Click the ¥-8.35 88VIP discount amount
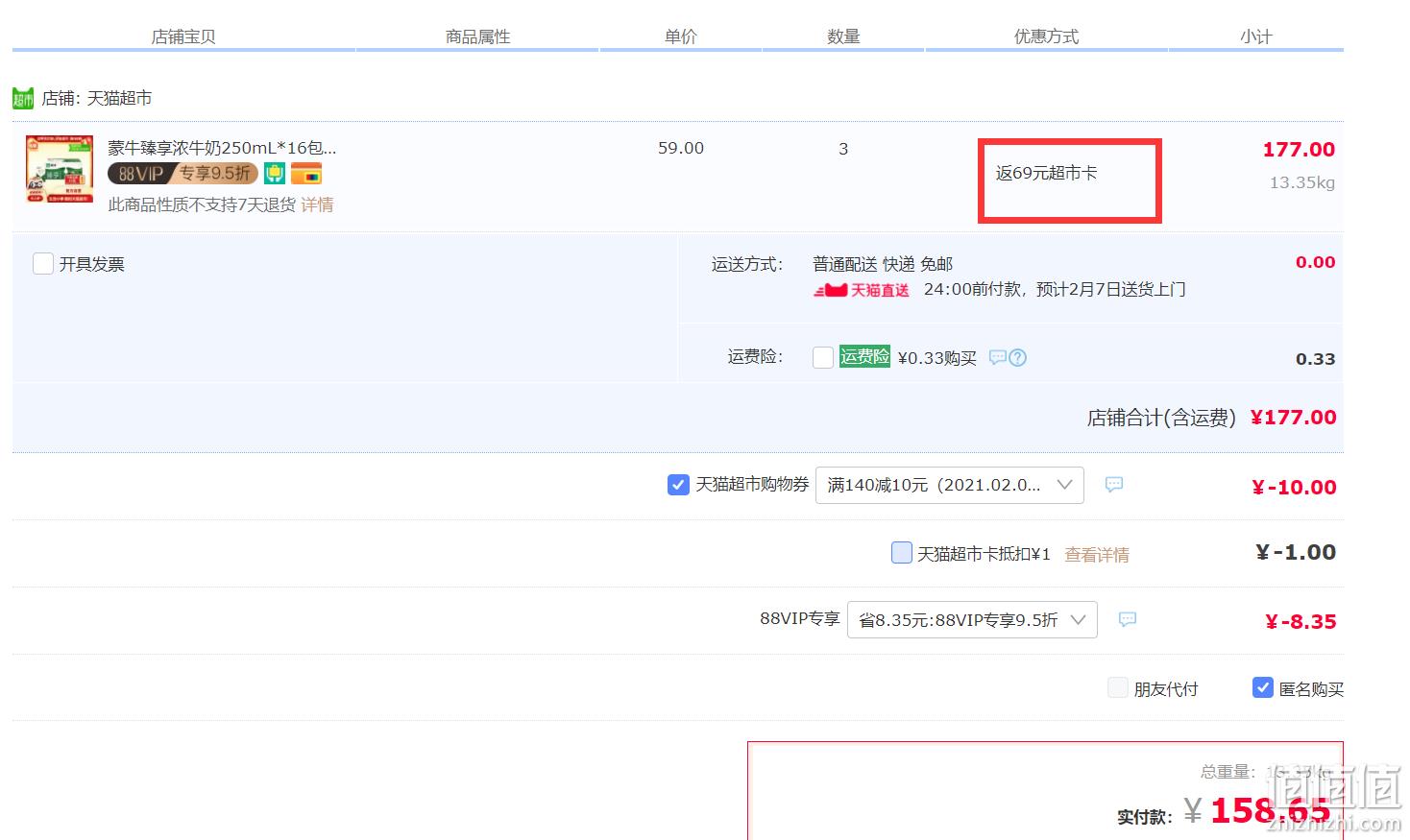Viewport: 1410px width, 840px height. click(x=1301, y=622)
